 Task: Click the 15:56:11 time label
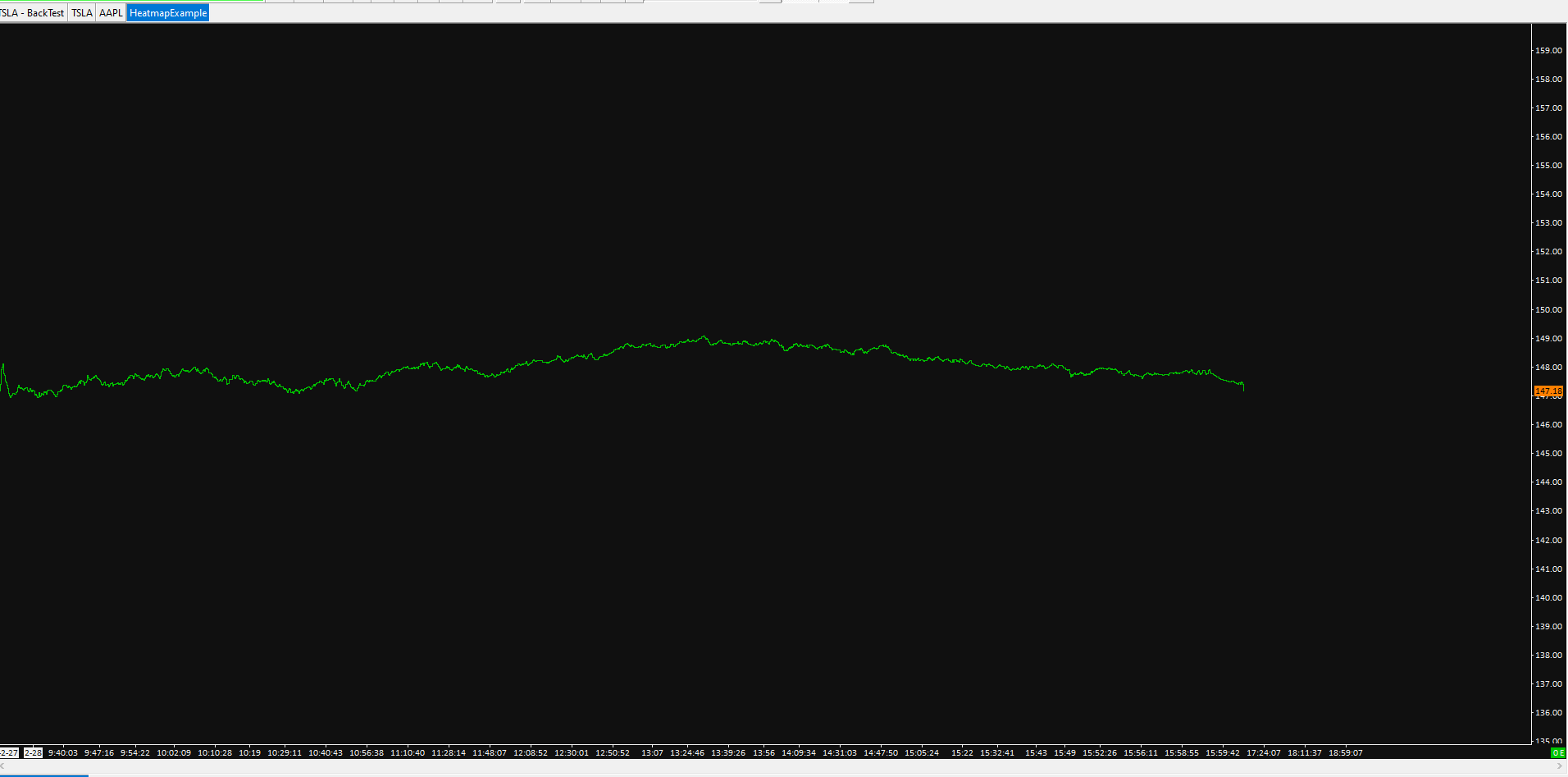point(1141,753)
